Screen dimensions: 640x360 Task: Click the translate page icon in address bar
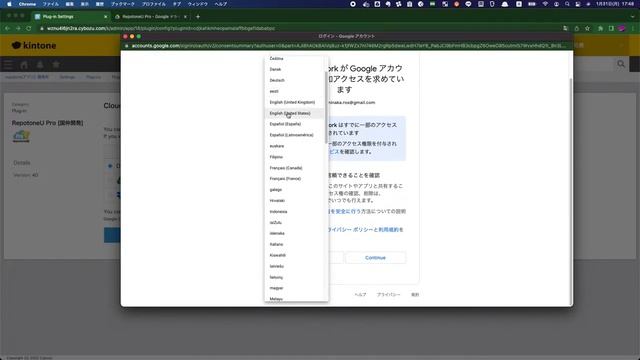pos(565,28)
